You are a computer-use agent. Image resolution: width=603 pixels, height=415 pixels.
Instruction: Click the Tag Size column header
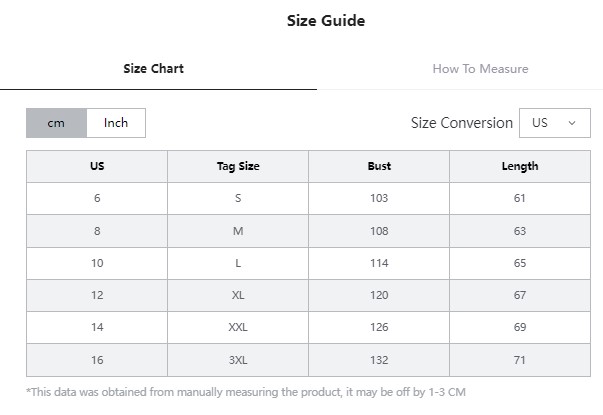[238, 166]
